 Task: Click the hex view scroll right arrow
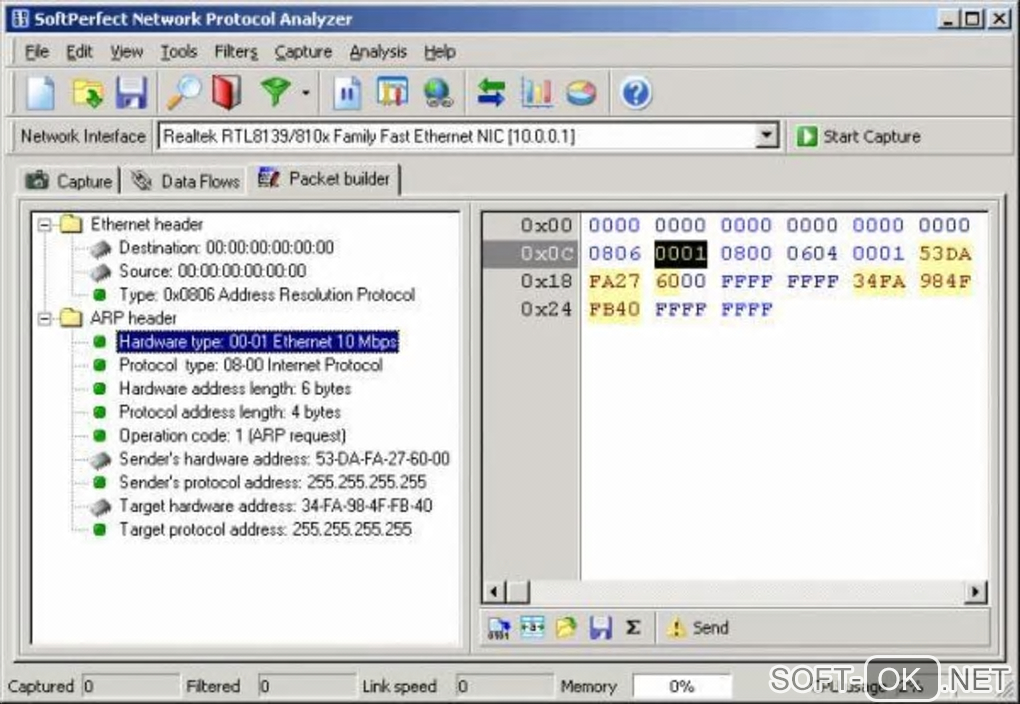point(975,592)
